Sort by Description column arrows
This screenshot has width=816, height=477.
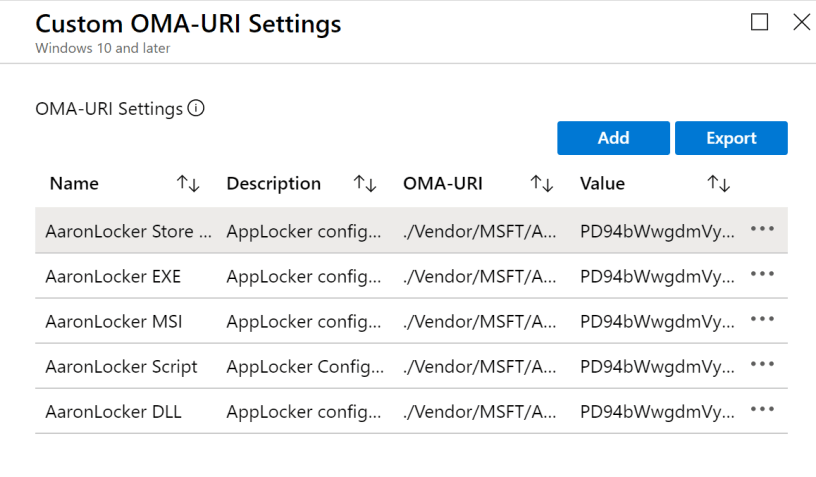point(365,183)
